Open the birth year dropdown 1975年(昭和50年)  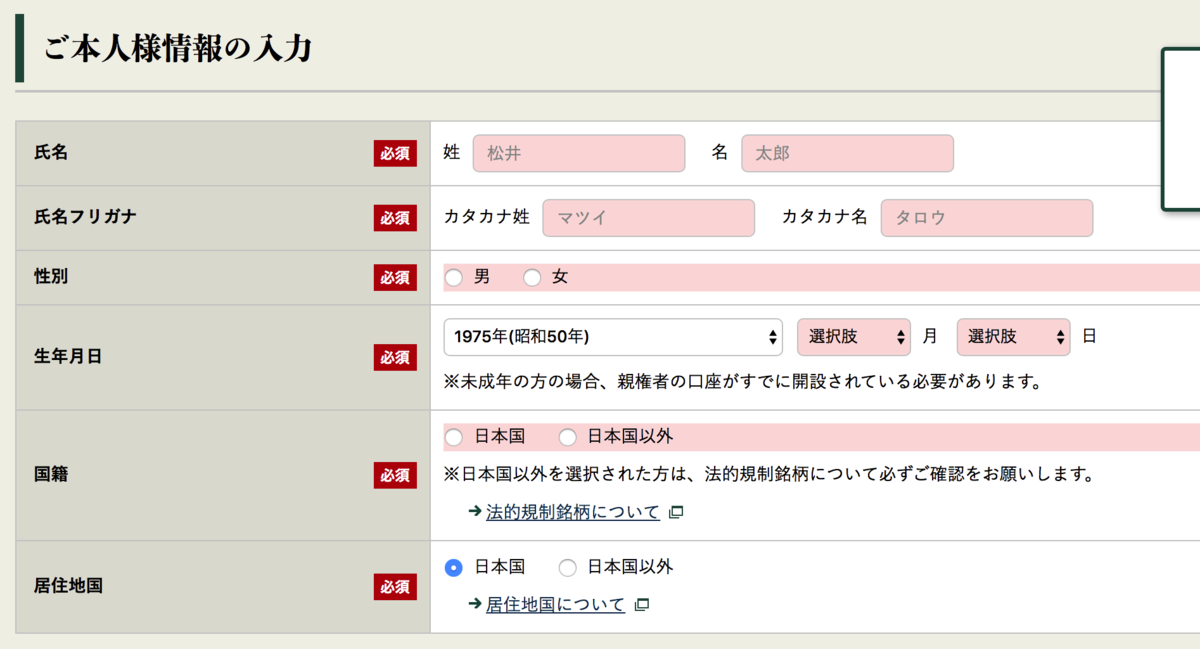(613, 337)
